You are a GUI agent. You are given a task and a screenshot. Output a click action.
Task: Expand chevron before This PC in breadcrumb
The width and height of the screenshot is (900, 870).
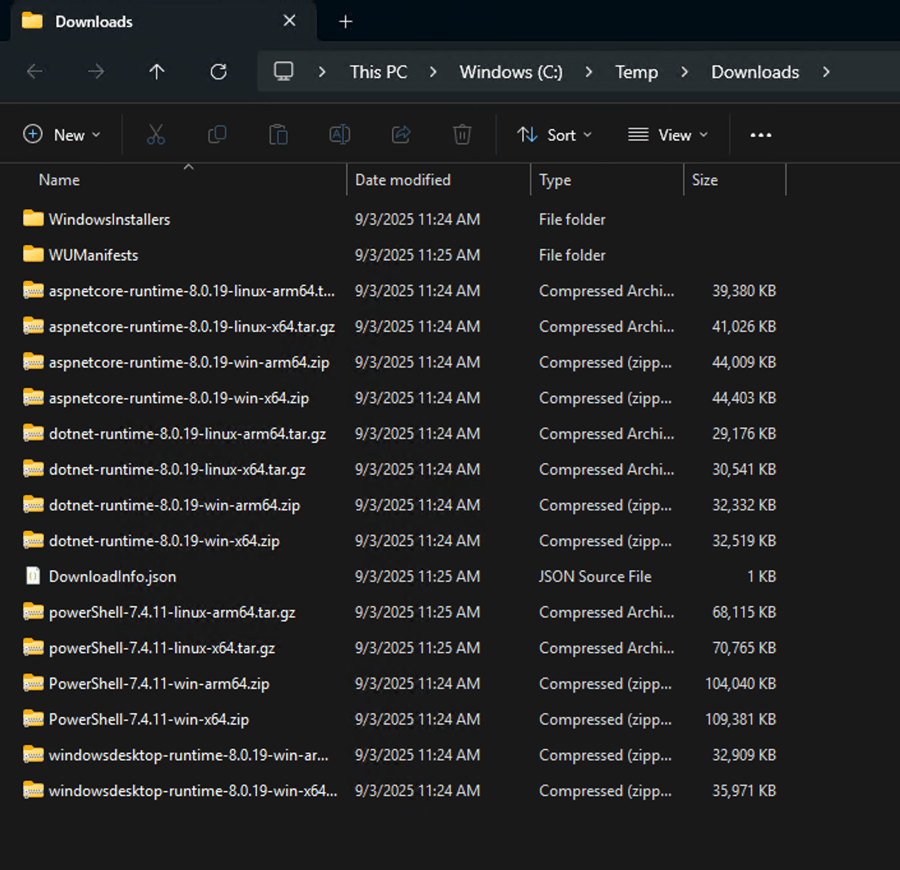coord(322,72)
